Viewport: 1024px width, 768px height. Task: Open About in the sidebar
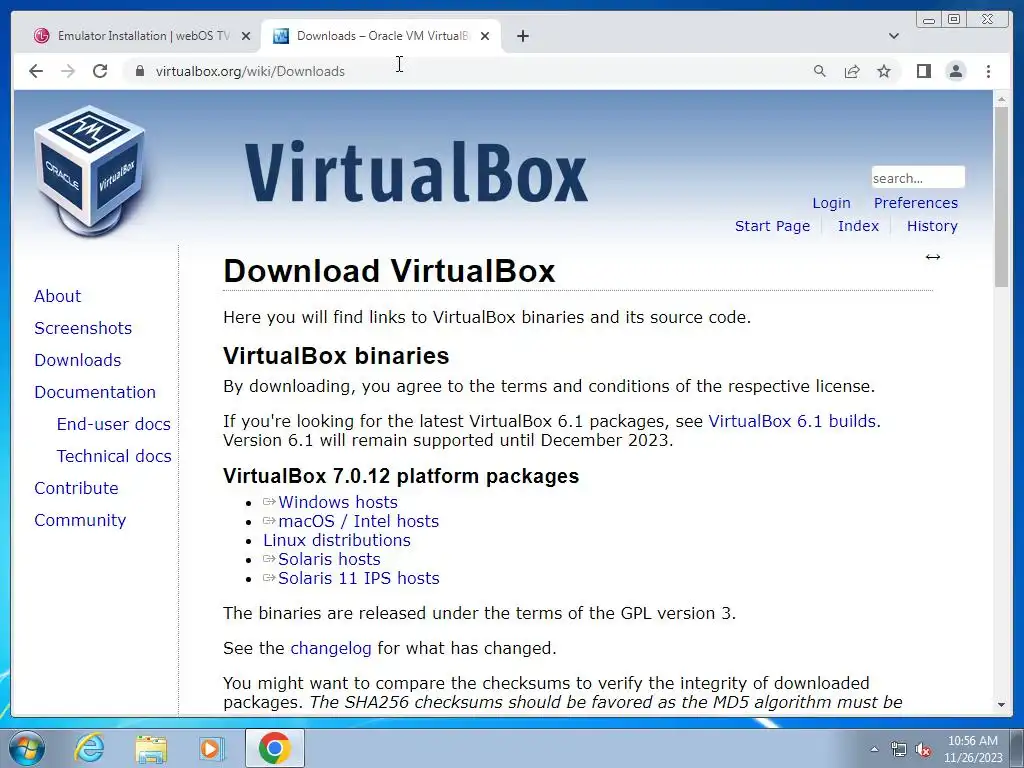[57, 296]
